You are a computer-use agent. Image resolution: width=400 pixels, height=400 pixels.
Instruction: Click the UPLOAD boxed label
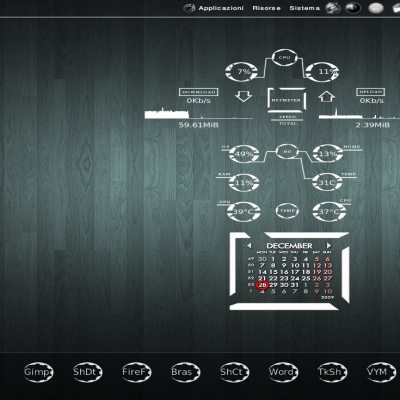click(x=371, y=92)
